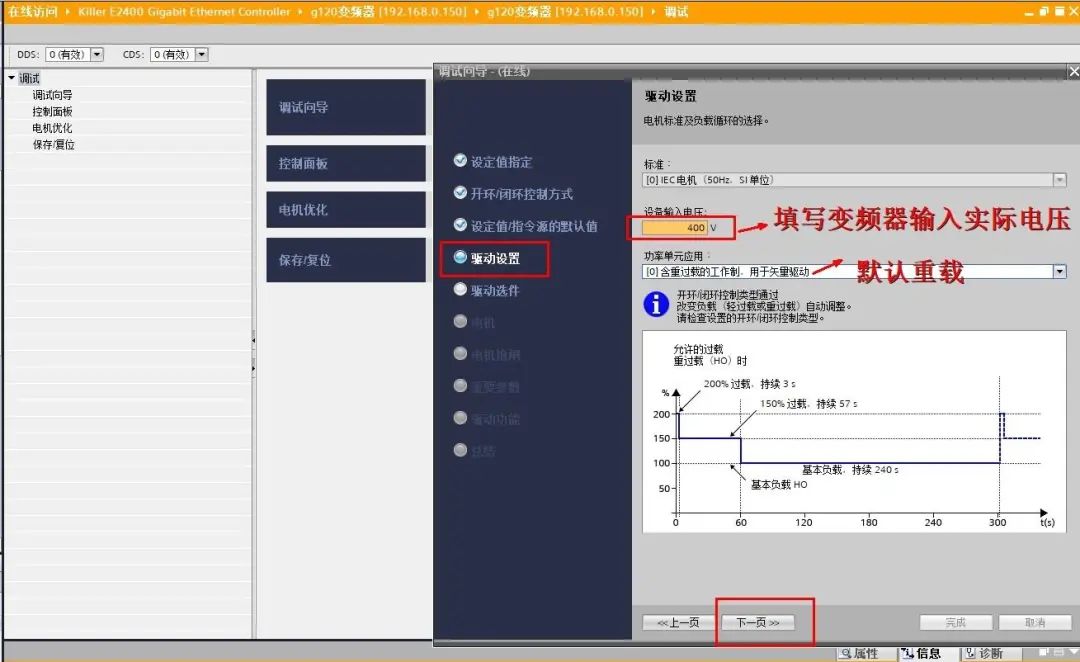Open the 诊断 panel icon in status bar
Screen dimensions: 1080x662
click(x=970, y=653)
